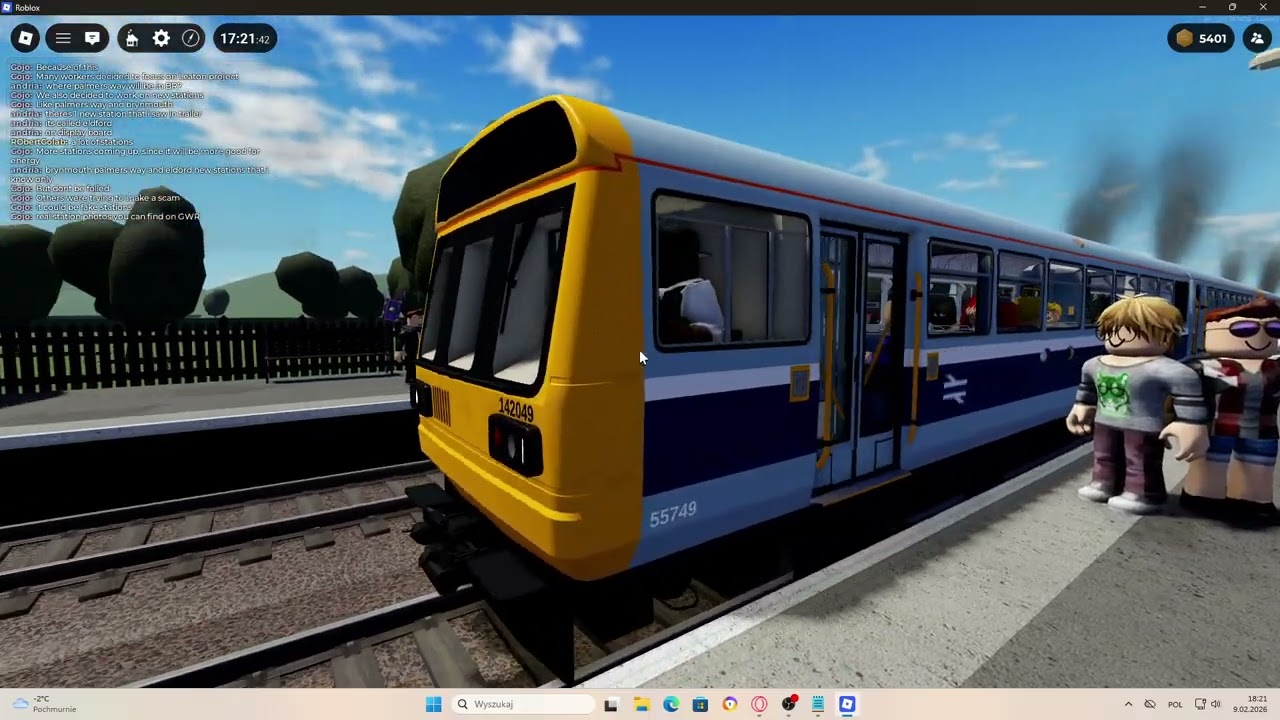Click the OBS taskbar icon with red dot

789,704
